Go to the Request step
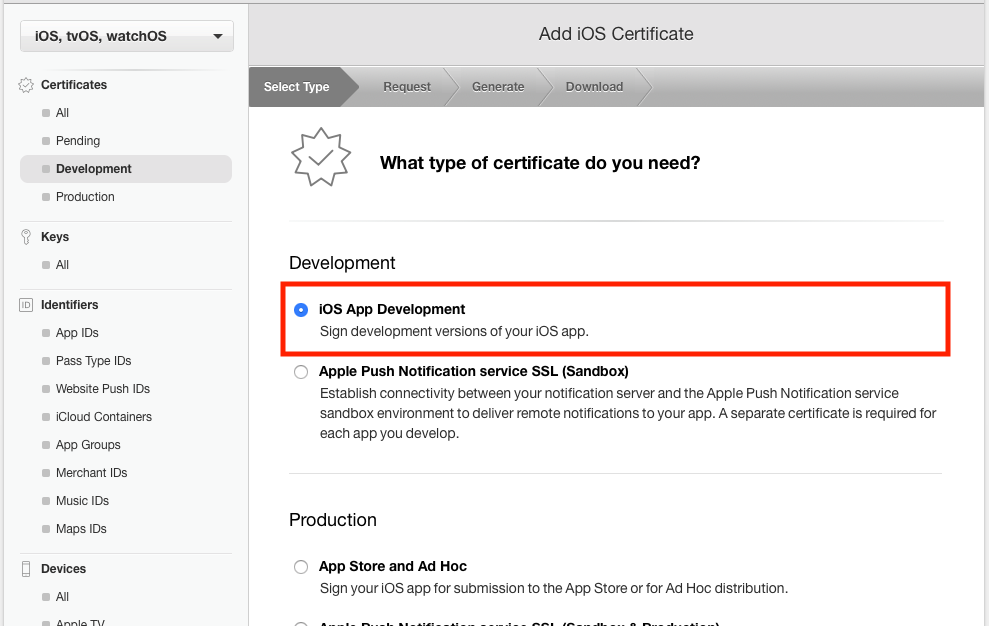Viewport: 989px width, 626px height. click(x=407, y=87)
